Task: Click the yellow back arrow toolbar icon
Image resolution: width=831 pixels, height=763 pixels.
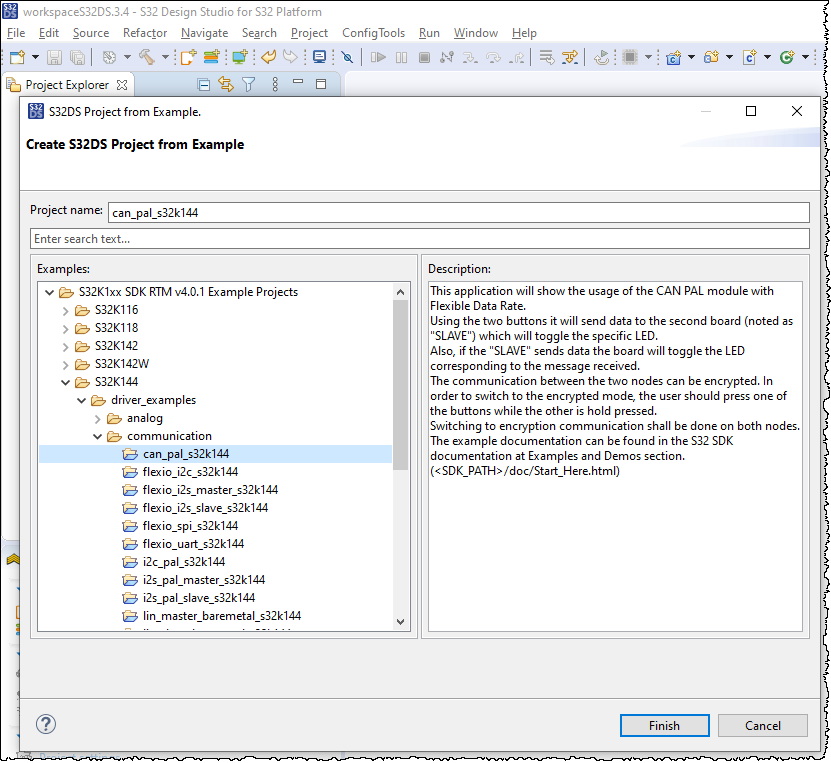Action: [269, 57]
